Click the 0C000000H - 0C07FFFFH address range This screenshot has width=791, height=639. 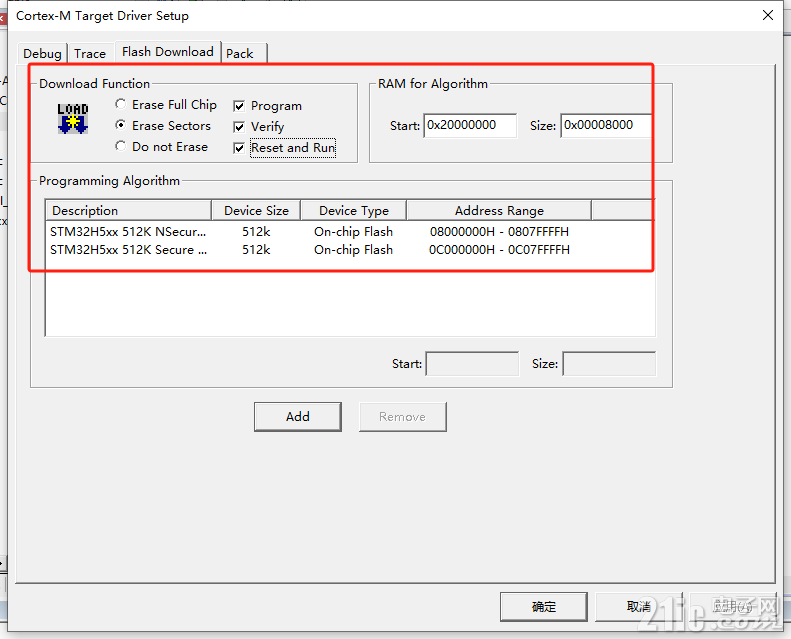(x=499, y=250)
